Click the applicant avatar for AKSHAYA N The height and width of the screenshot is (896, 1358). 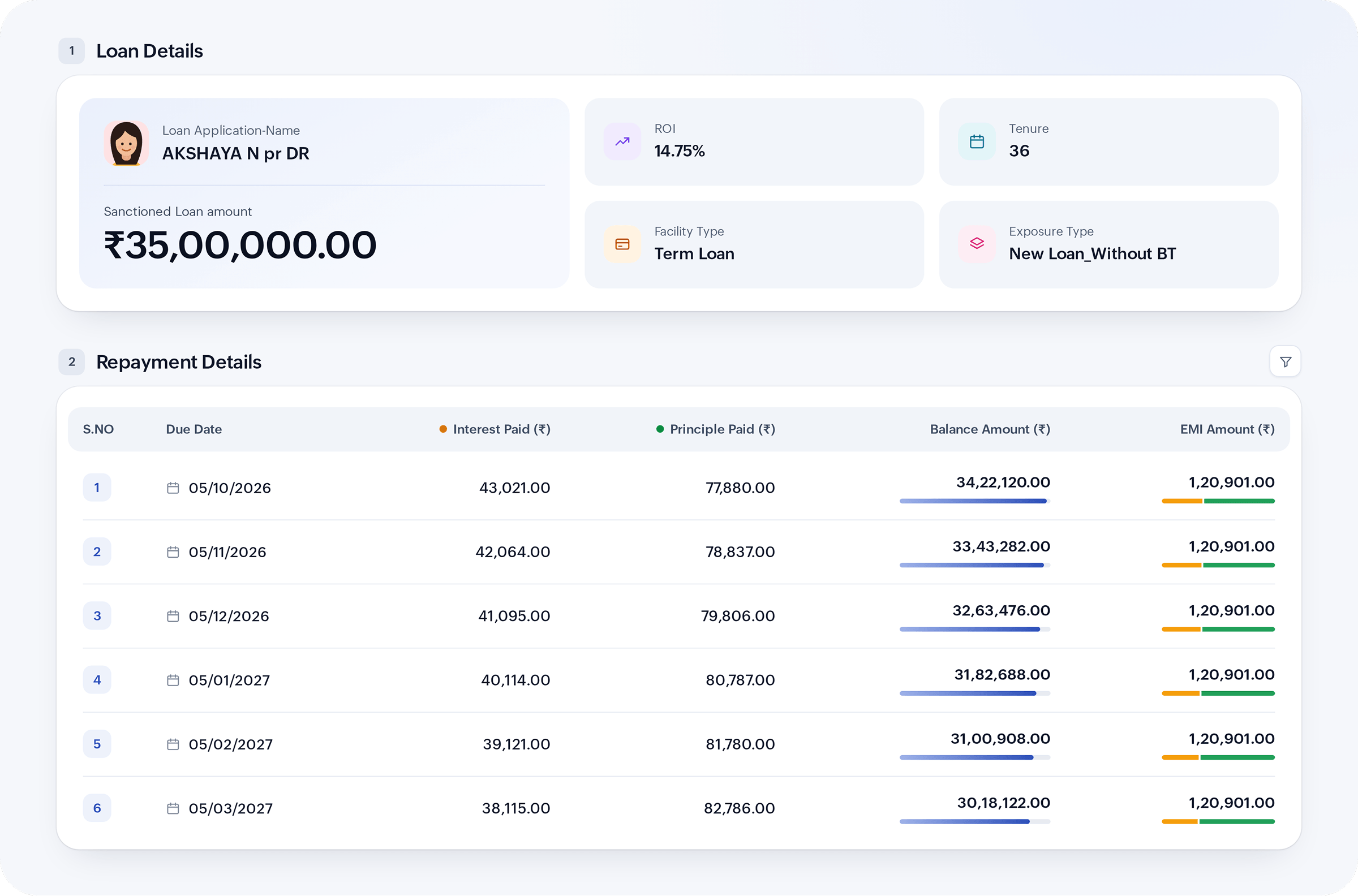click(126, 144)
